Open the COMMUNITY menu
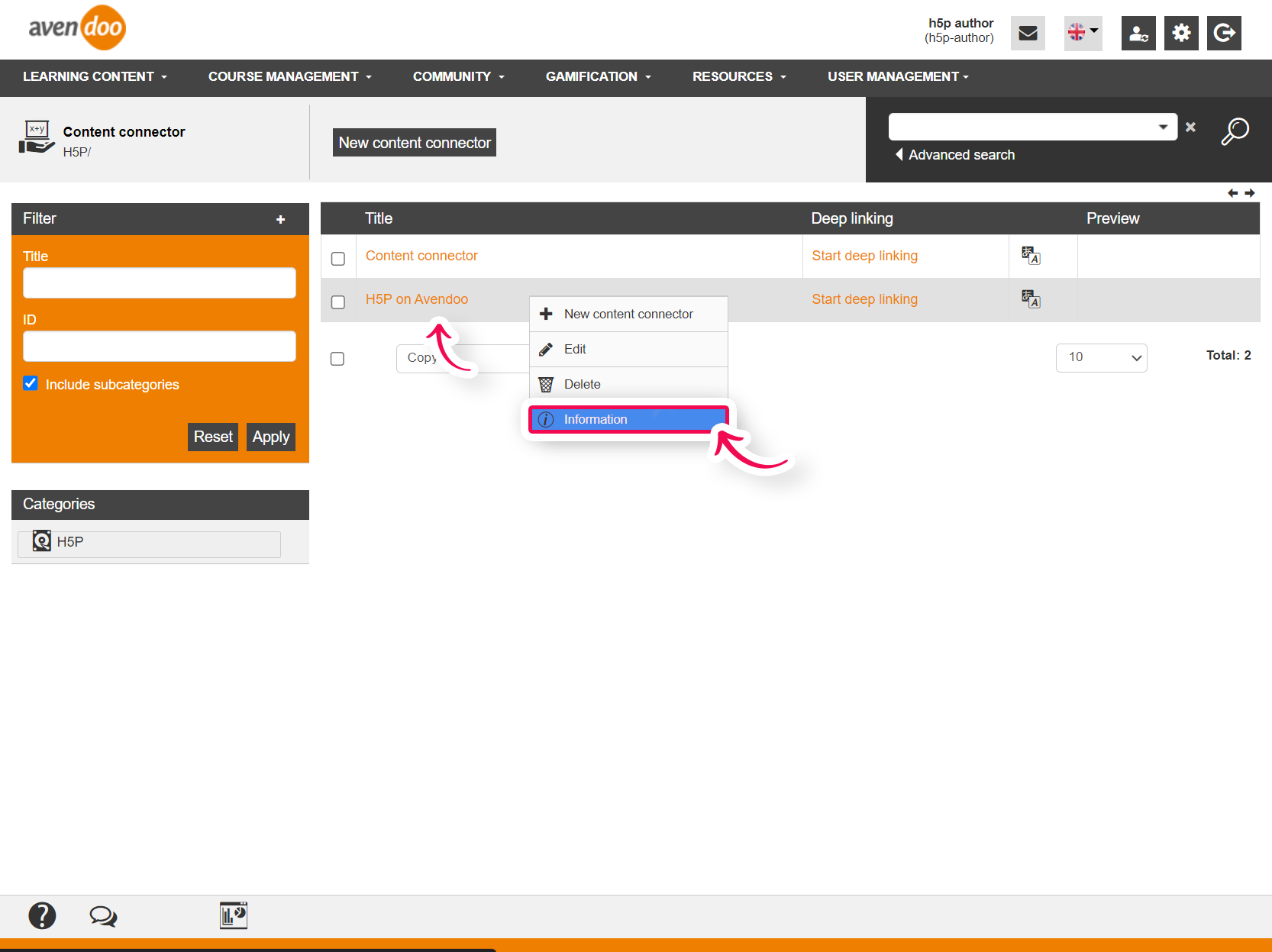The height and width of the screenshot is (952, 1272). point(459,76)
